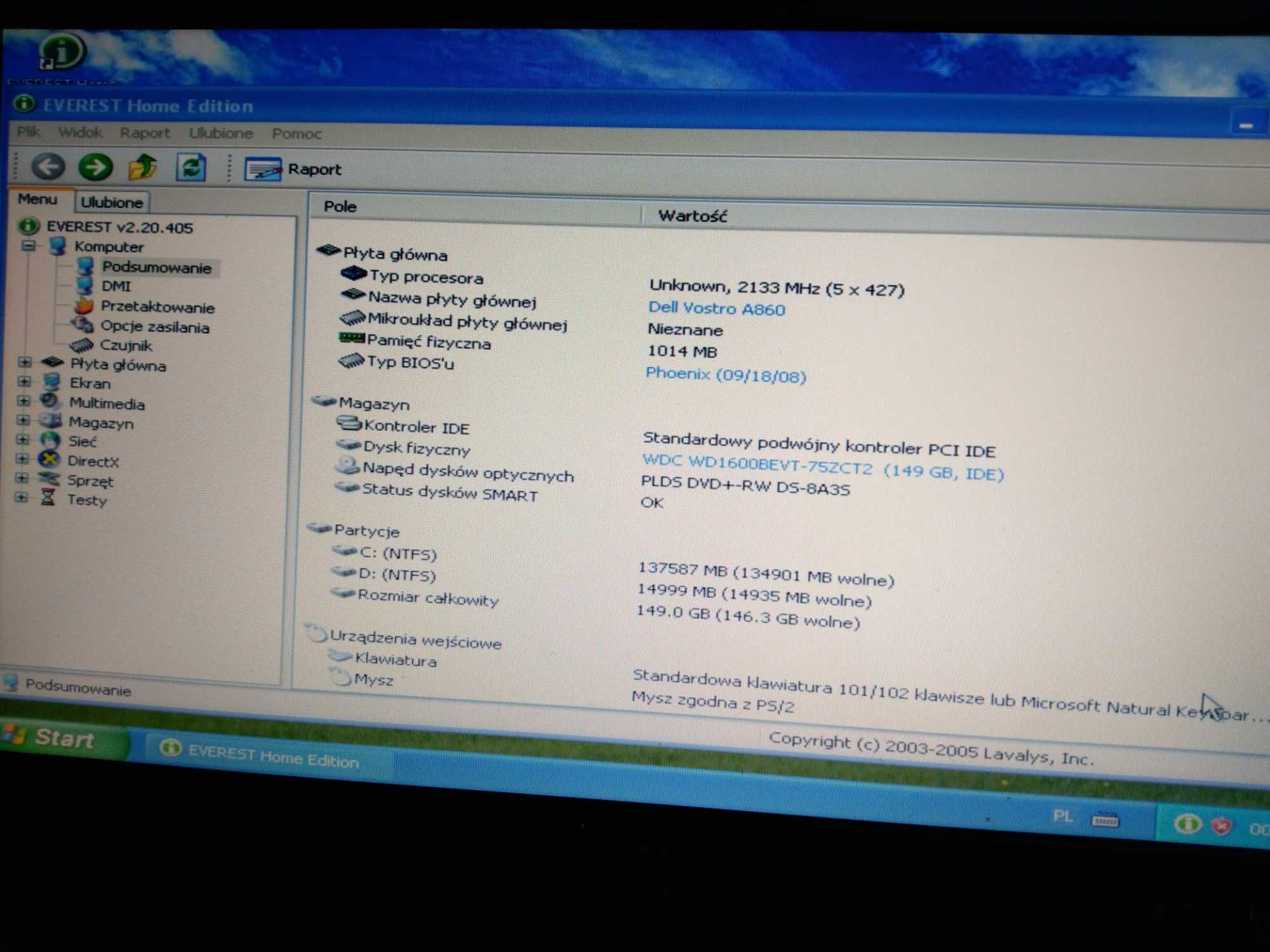
Task: Open the EVEREST Home desktop shortcut
Action: (x=62, y=58)
